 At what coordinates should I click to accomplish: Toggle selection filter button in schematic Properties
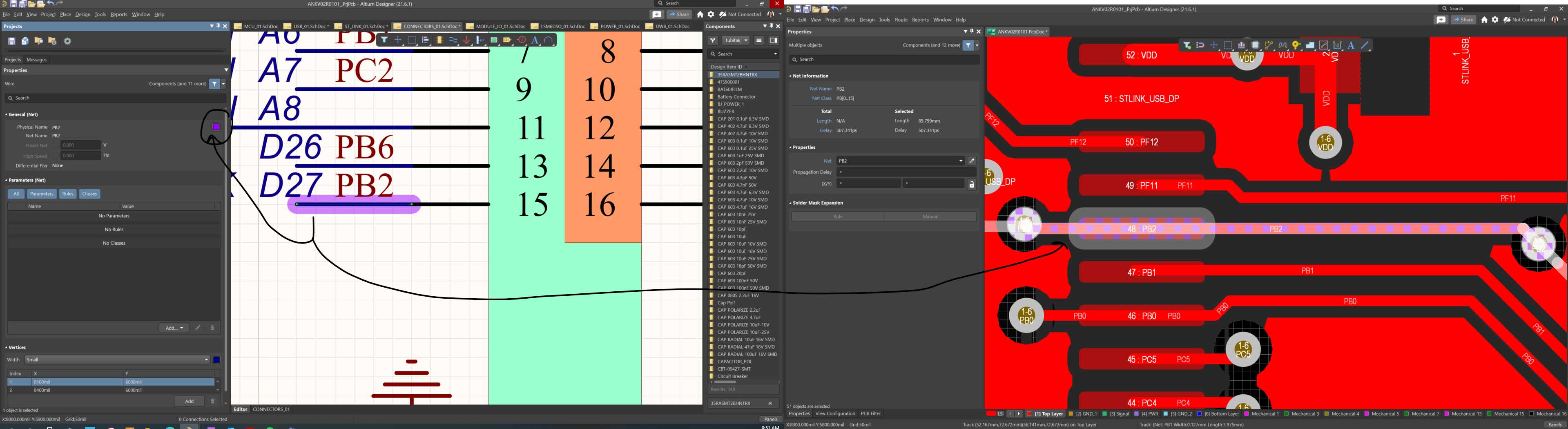[x=214, y=84]
